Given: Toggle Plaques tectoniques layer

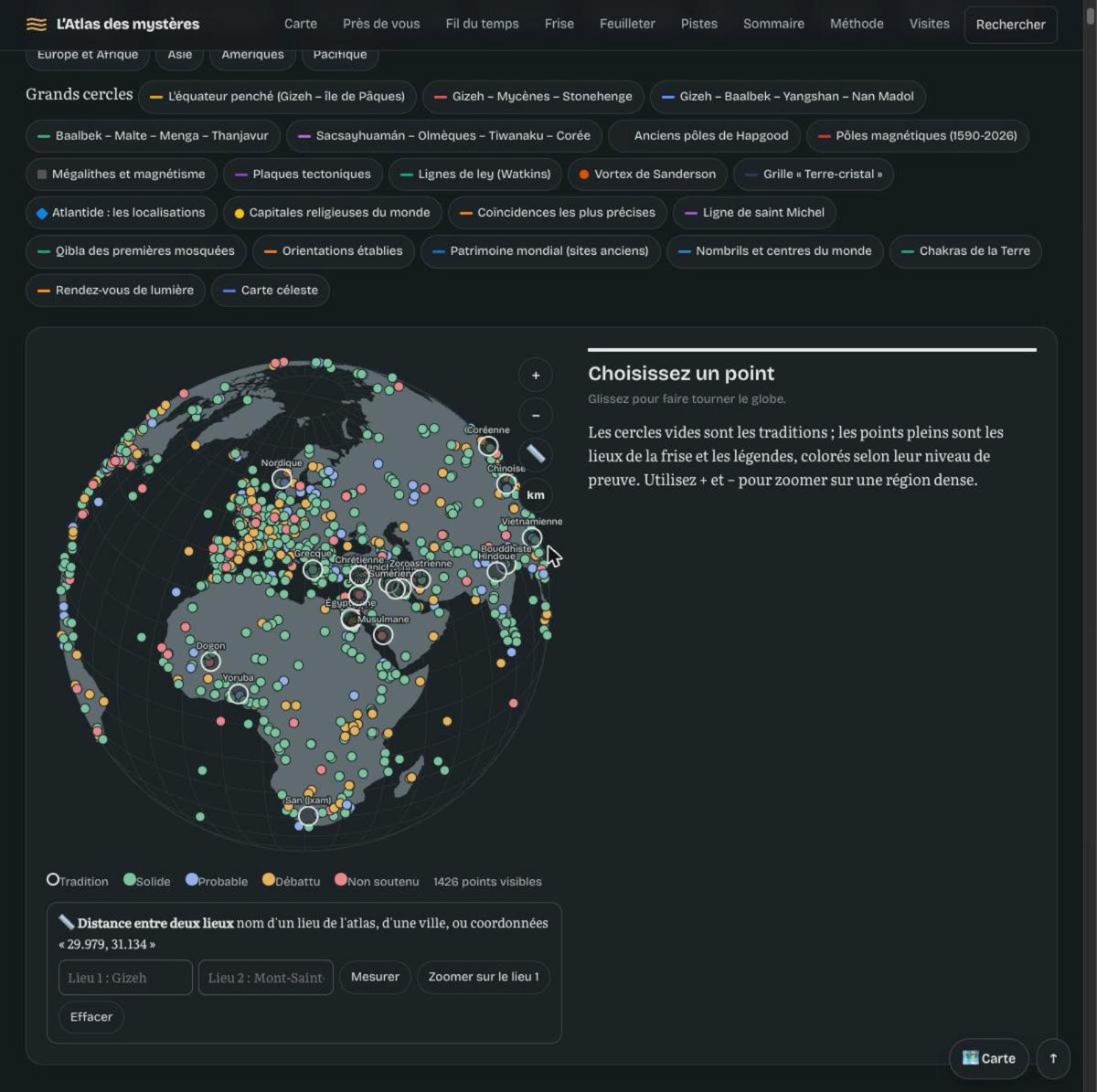Looking at the screenshot, I should (303, 174).
